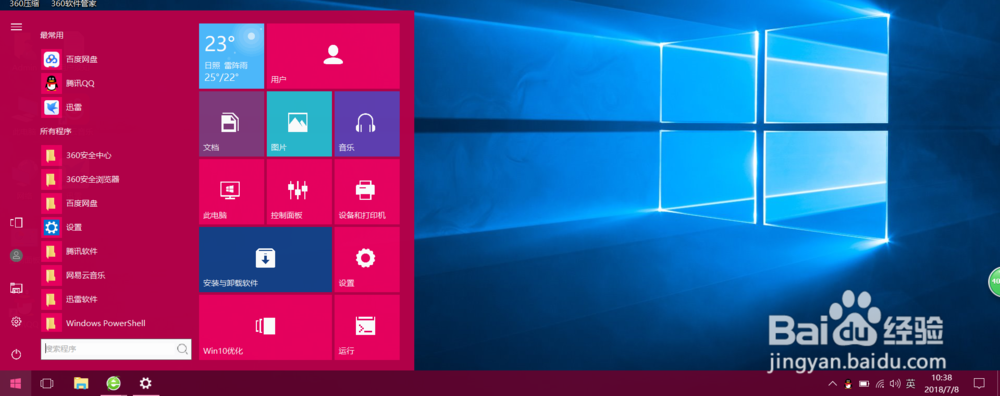Viewport: 1000px width, 396px height.
Task: Expand the 迅雷软件 folder
Action: (x=115, y=299)
